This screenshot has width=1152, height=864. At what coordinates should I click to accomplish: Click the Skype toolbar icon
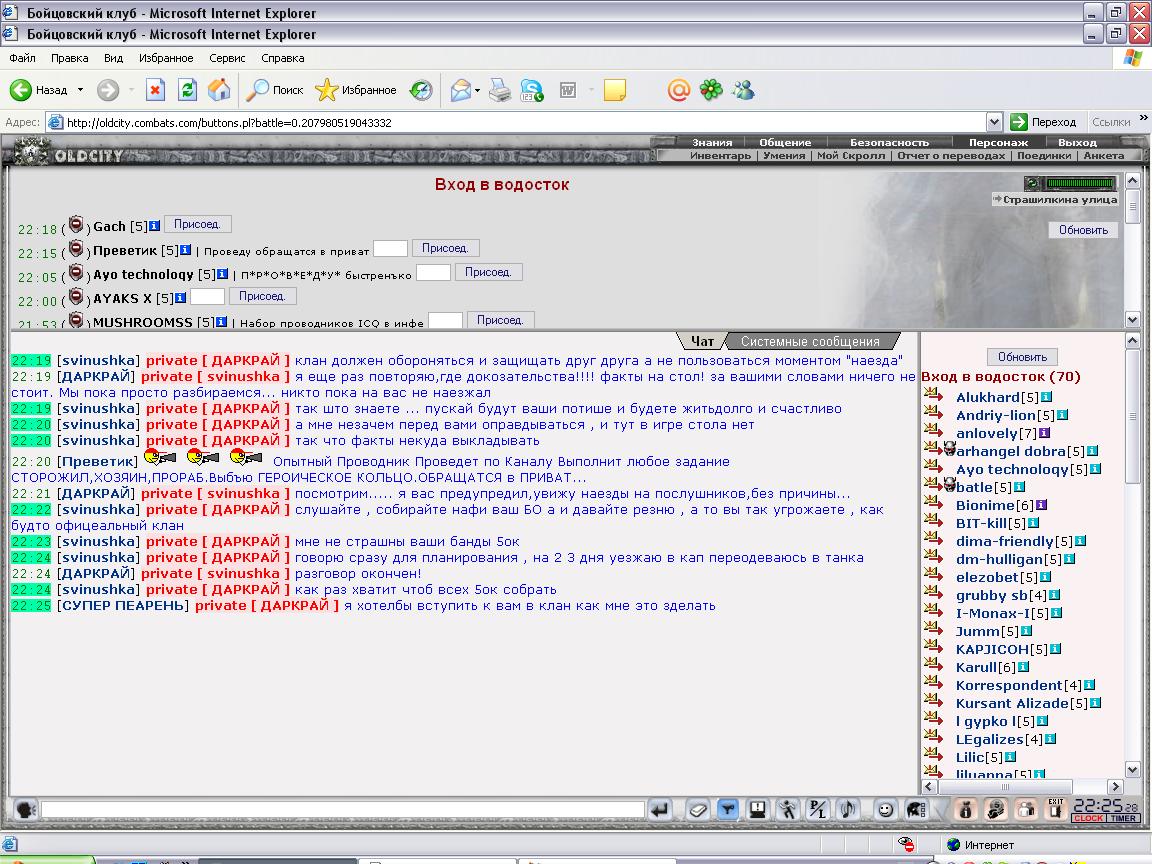(x=532, y=90)
